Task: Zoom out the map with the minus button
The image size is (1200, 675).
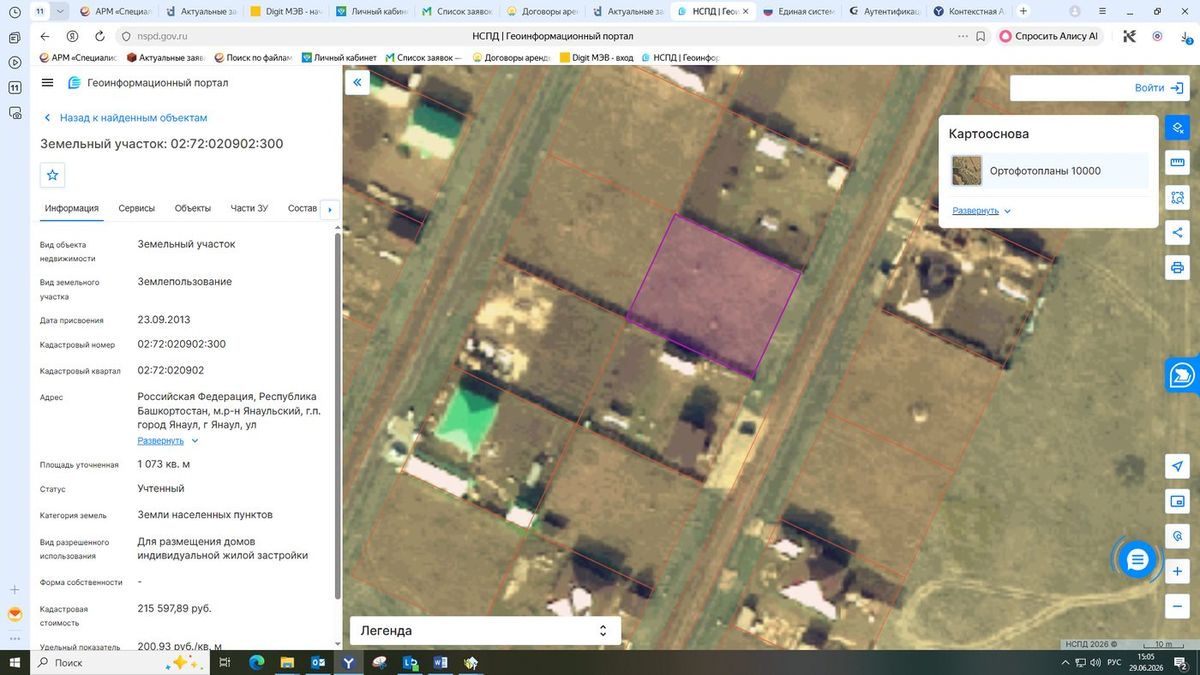Action: click(1177, 606)
